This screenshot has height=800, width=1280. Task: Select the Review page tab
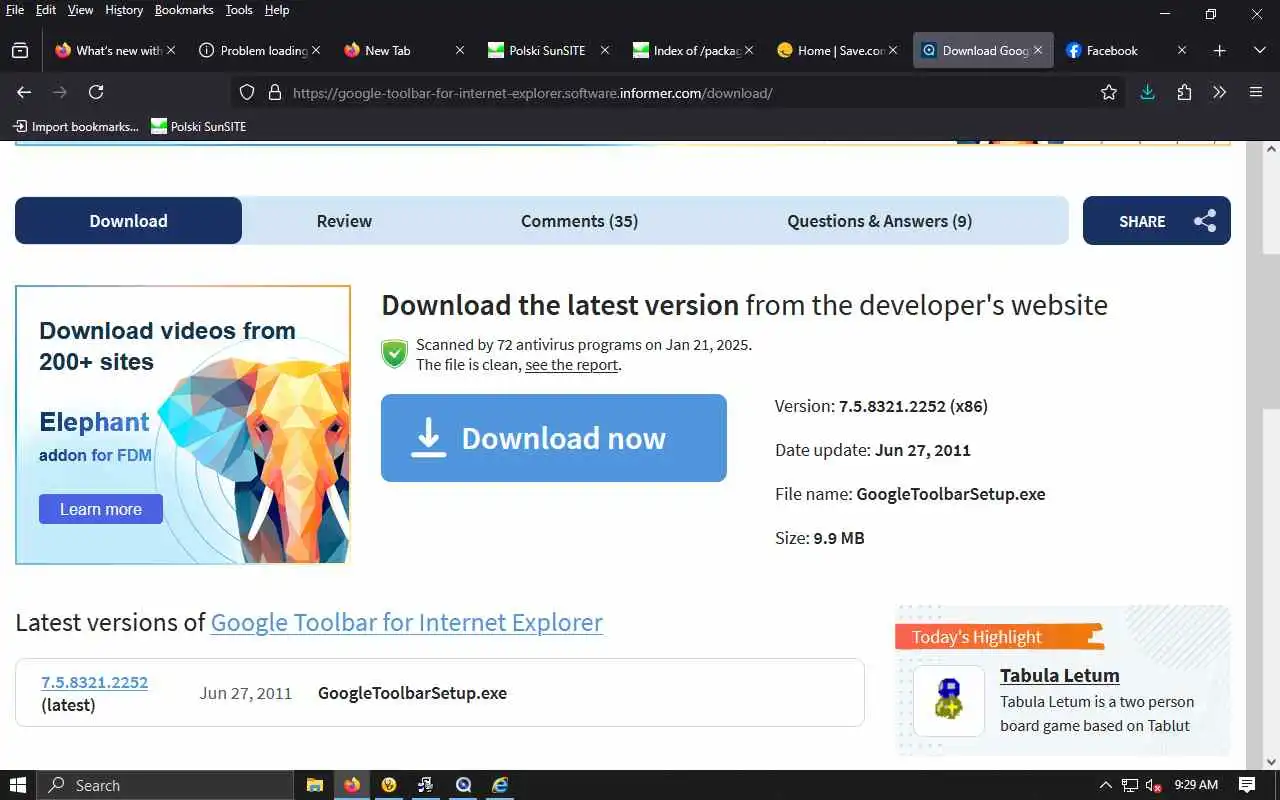click(344, 221)
